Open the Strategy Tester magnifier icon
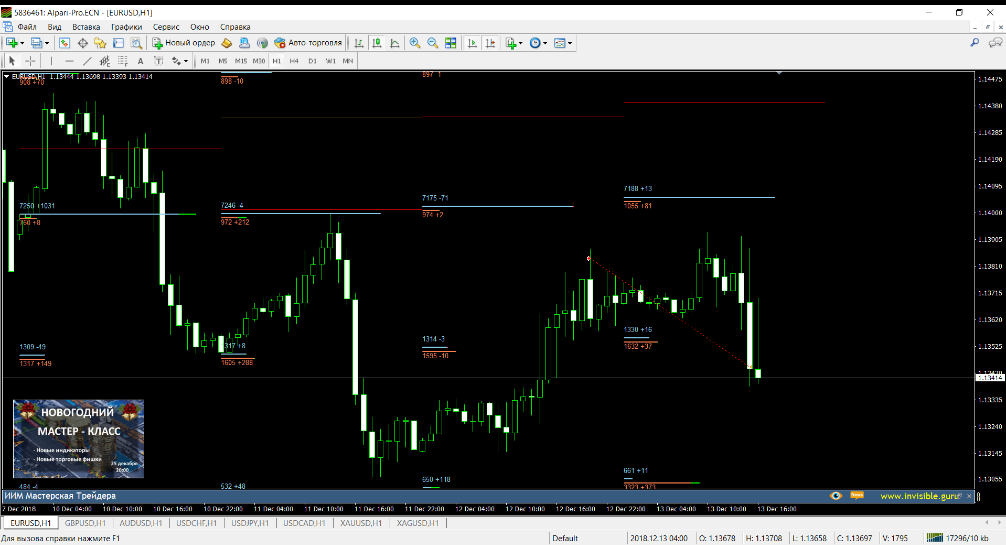Image resolution: width=1006 pixels, height=545 pixels. click(x=136, y=43)
